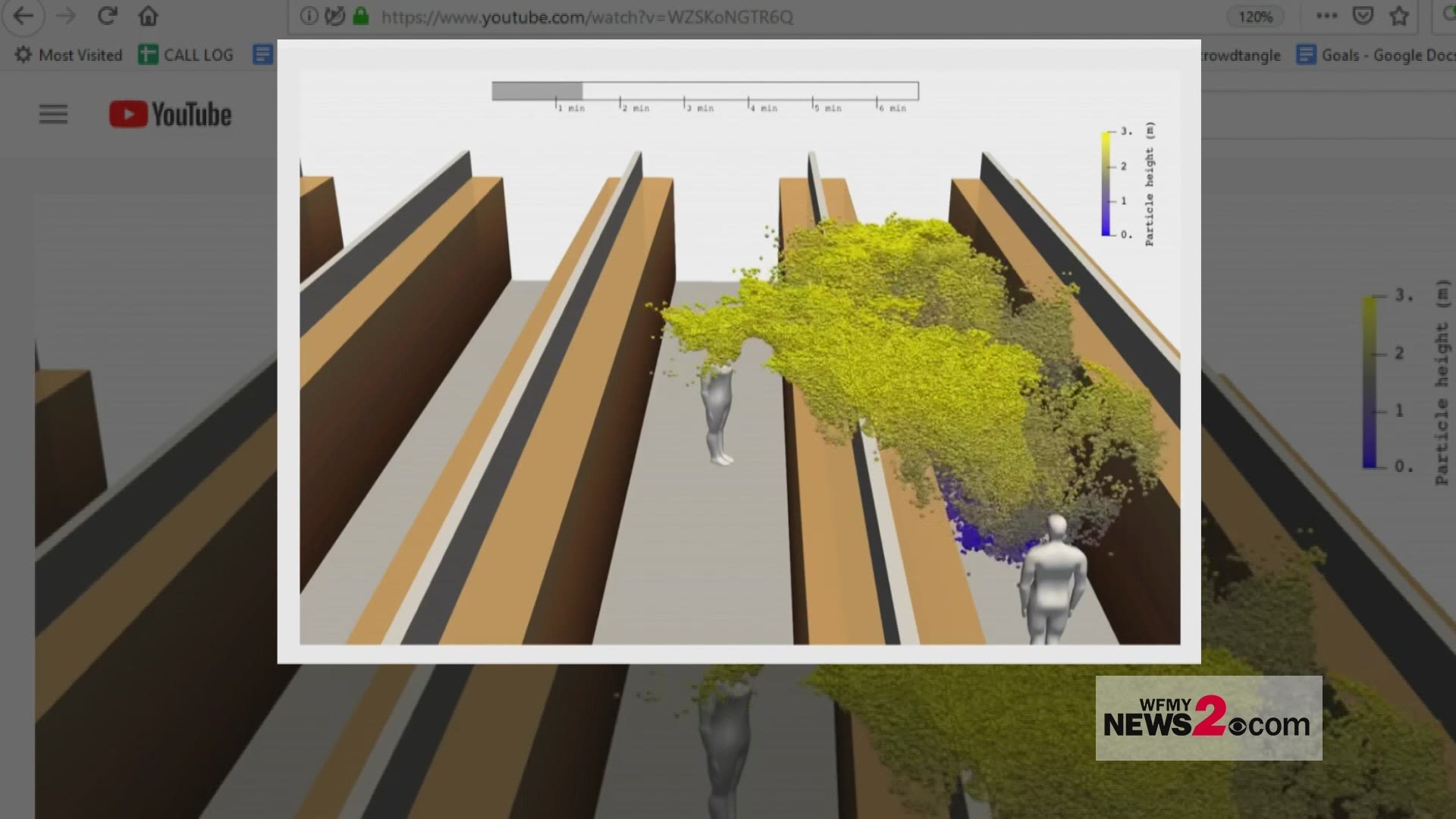Screen dimensions: 1456x819
Task: Click the YouTube logo
Action: 171,115
